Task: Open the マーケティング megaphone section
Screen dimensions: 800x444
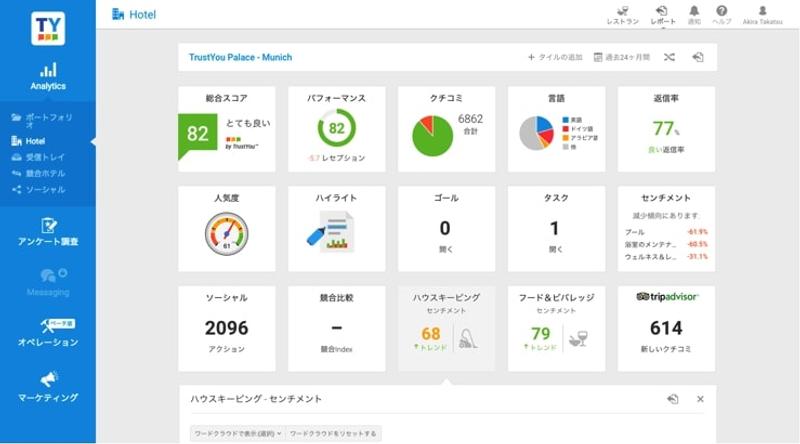Action: (47, 386)
